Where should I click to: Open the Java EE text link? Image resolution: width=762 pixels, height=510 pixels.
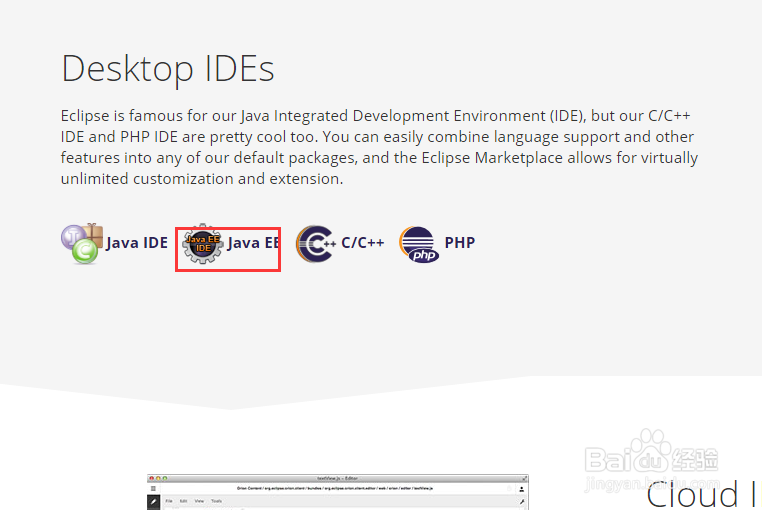pyautogui.click(x=253, y=243)
